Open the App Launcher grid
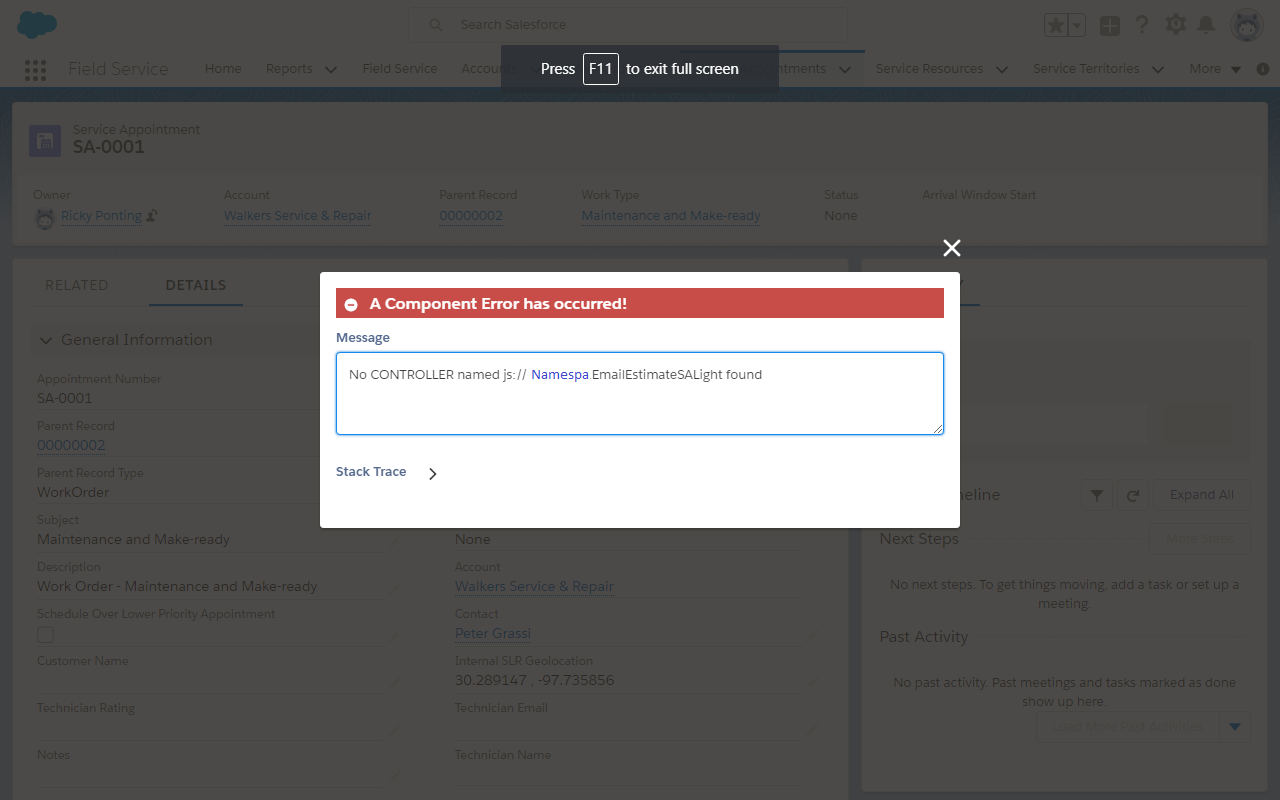The height and width of the screenshot is (800, 1280). click(35, 69)
